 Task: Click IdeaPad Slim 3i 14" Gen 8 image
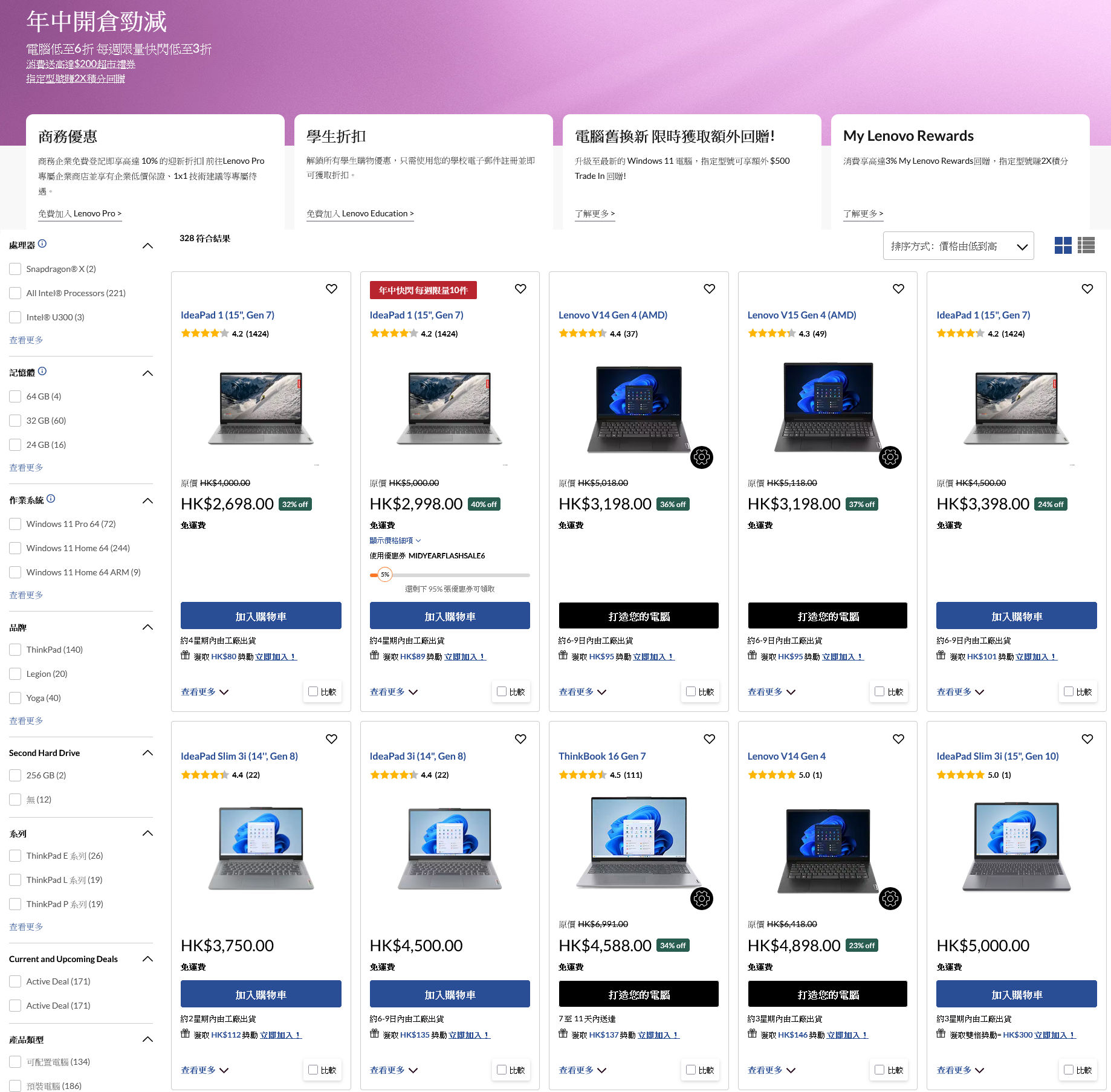tap(261, 848)
